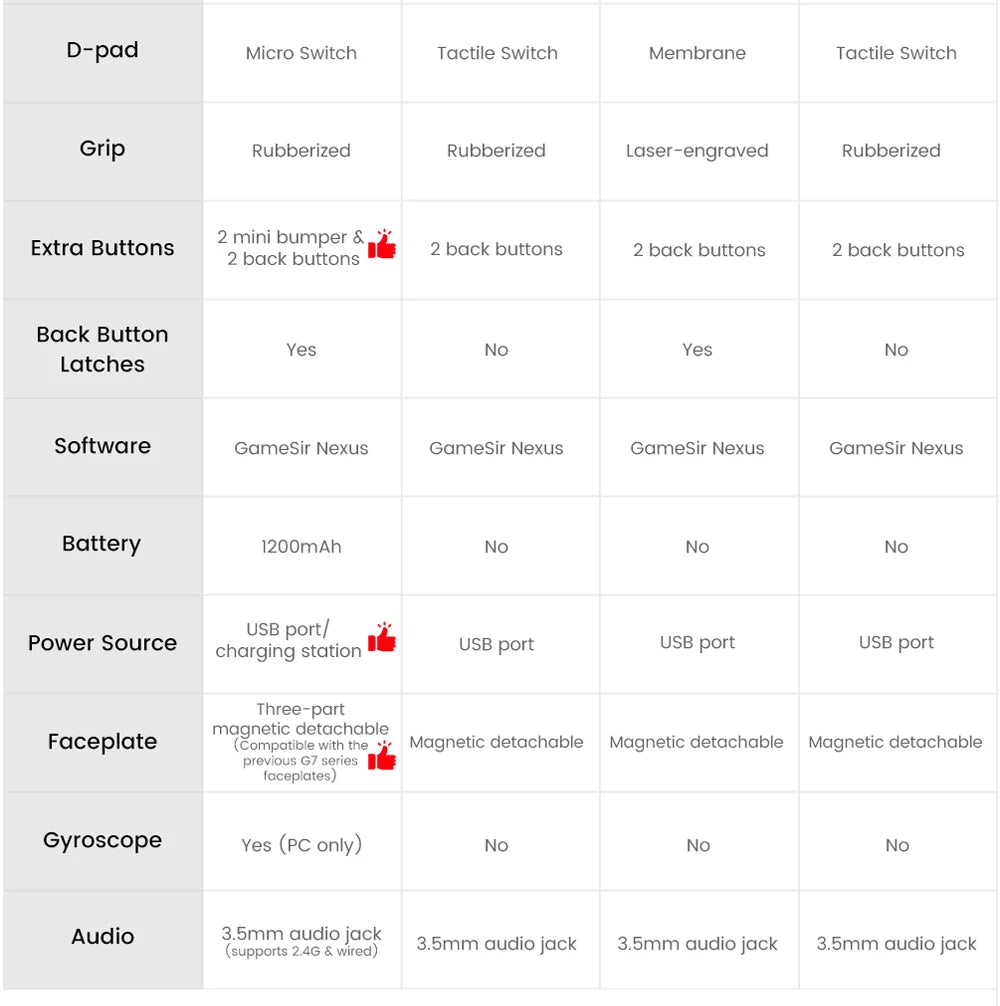Click the Laser-engraved grip cell

tap(697, 151)
